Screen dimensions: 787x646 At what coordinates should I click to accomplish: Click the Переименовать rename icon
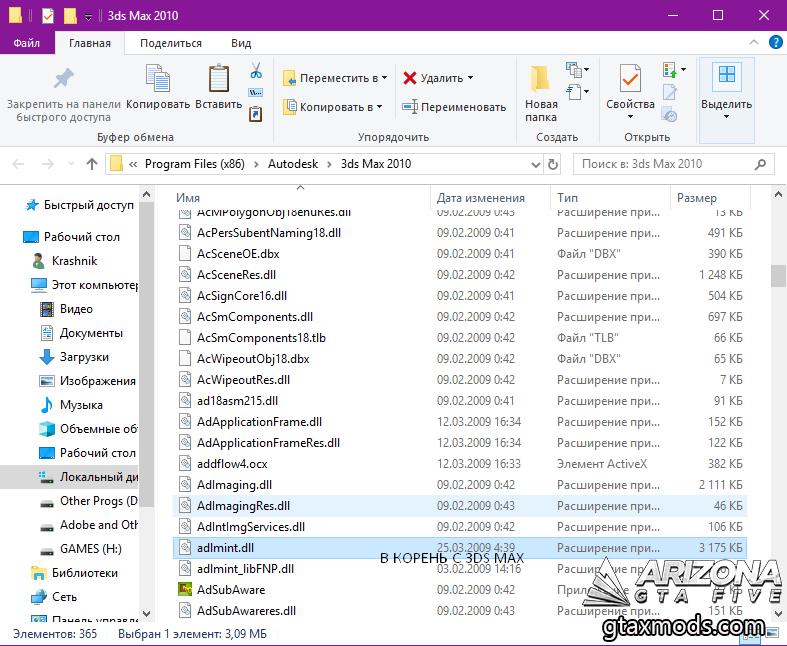410,107
